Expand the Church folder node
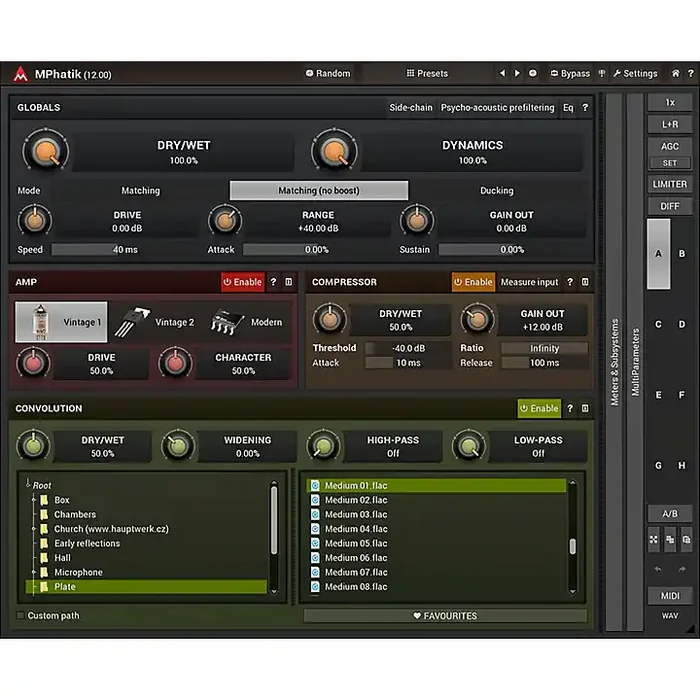 [x=33, y=529]
